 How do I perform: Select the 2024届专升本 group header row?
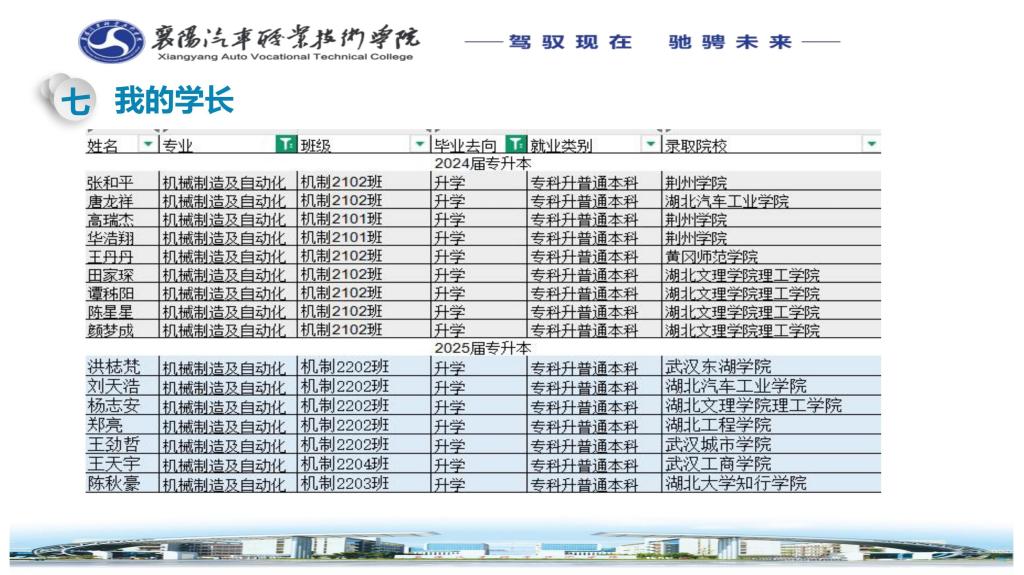(482, 162)
